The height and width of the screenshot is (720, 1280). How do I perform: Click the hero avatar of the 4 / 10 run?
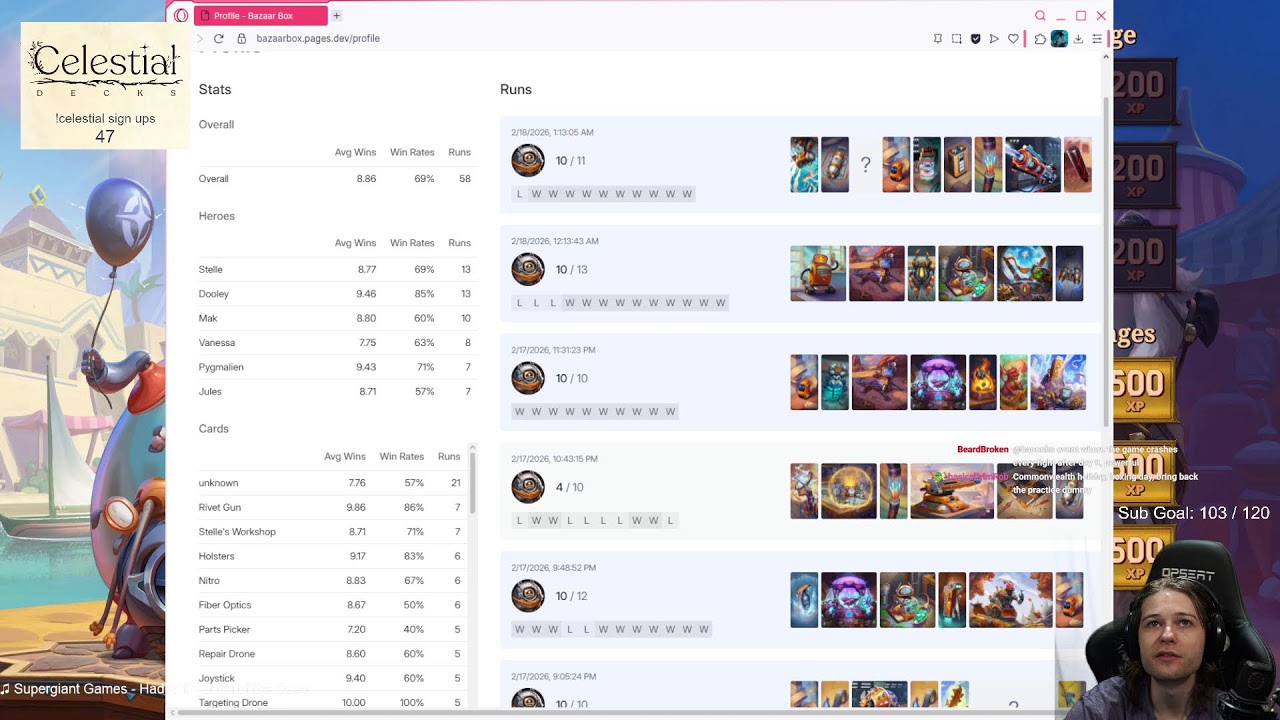point(528,487)
